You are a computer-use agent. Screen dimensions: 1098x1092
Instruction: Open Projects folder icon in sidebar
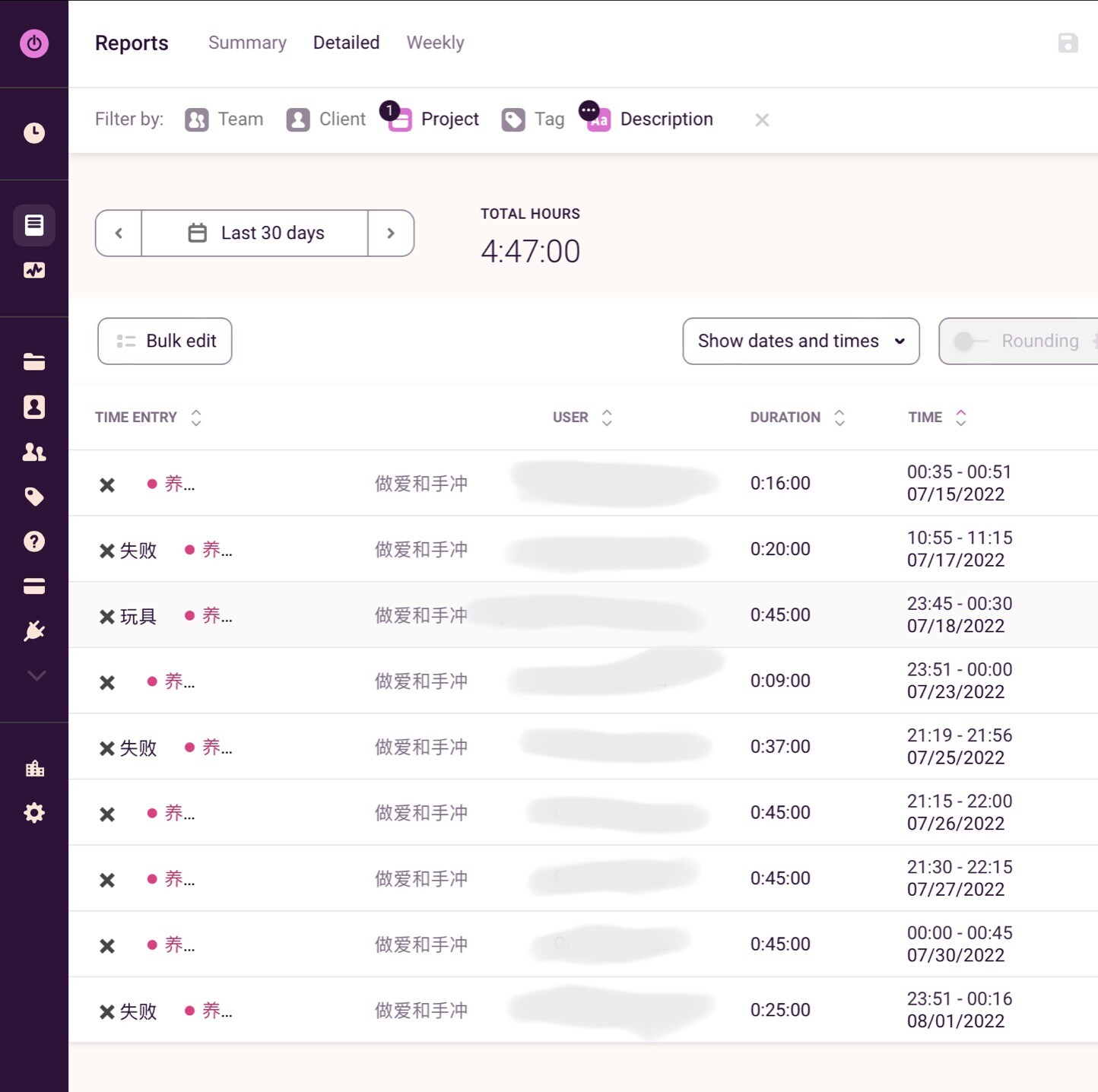pyautogui.click(x=34, y=362)
